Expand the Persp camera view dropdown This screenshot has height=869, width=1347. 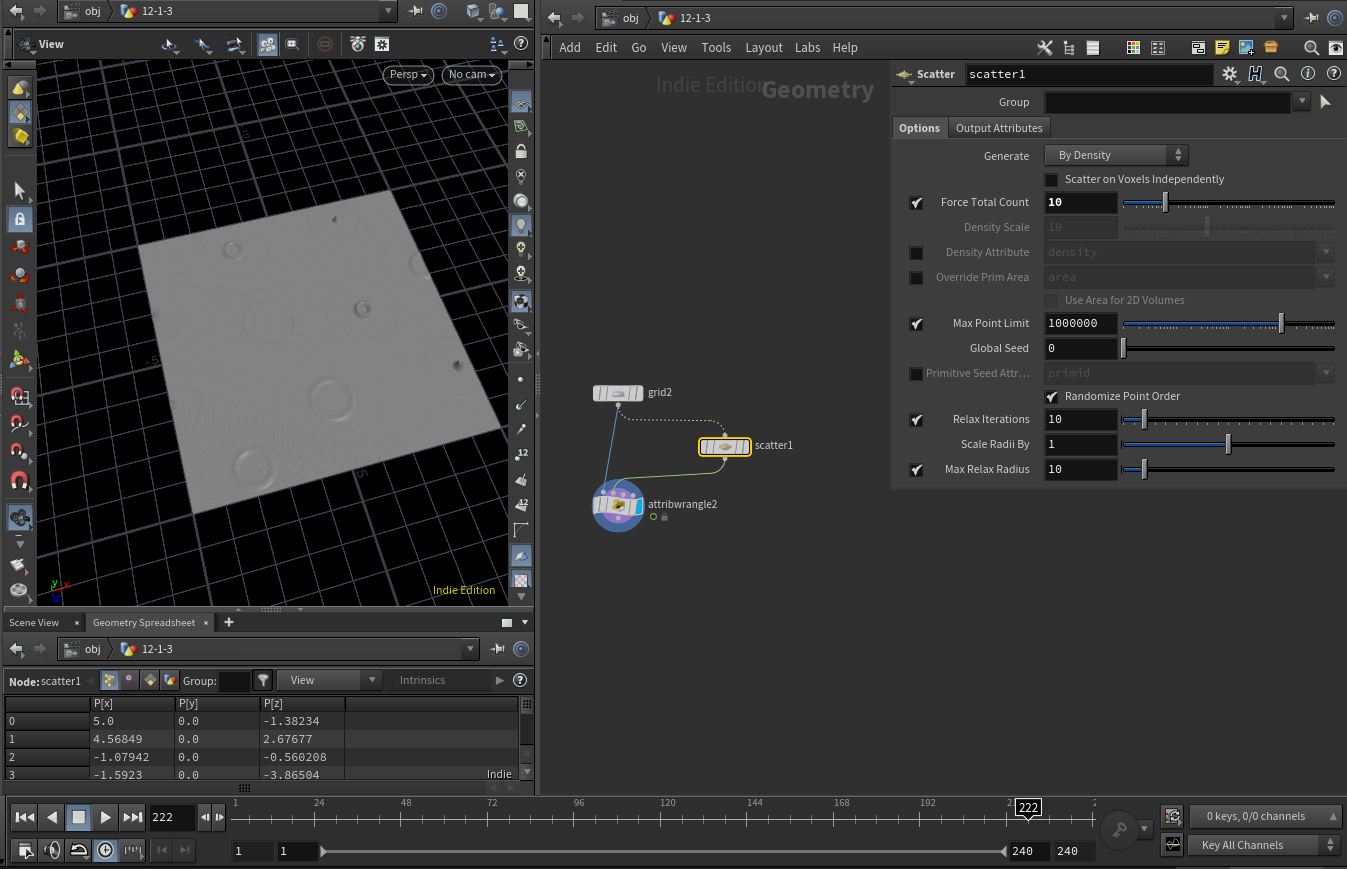[x=409, y=75]
